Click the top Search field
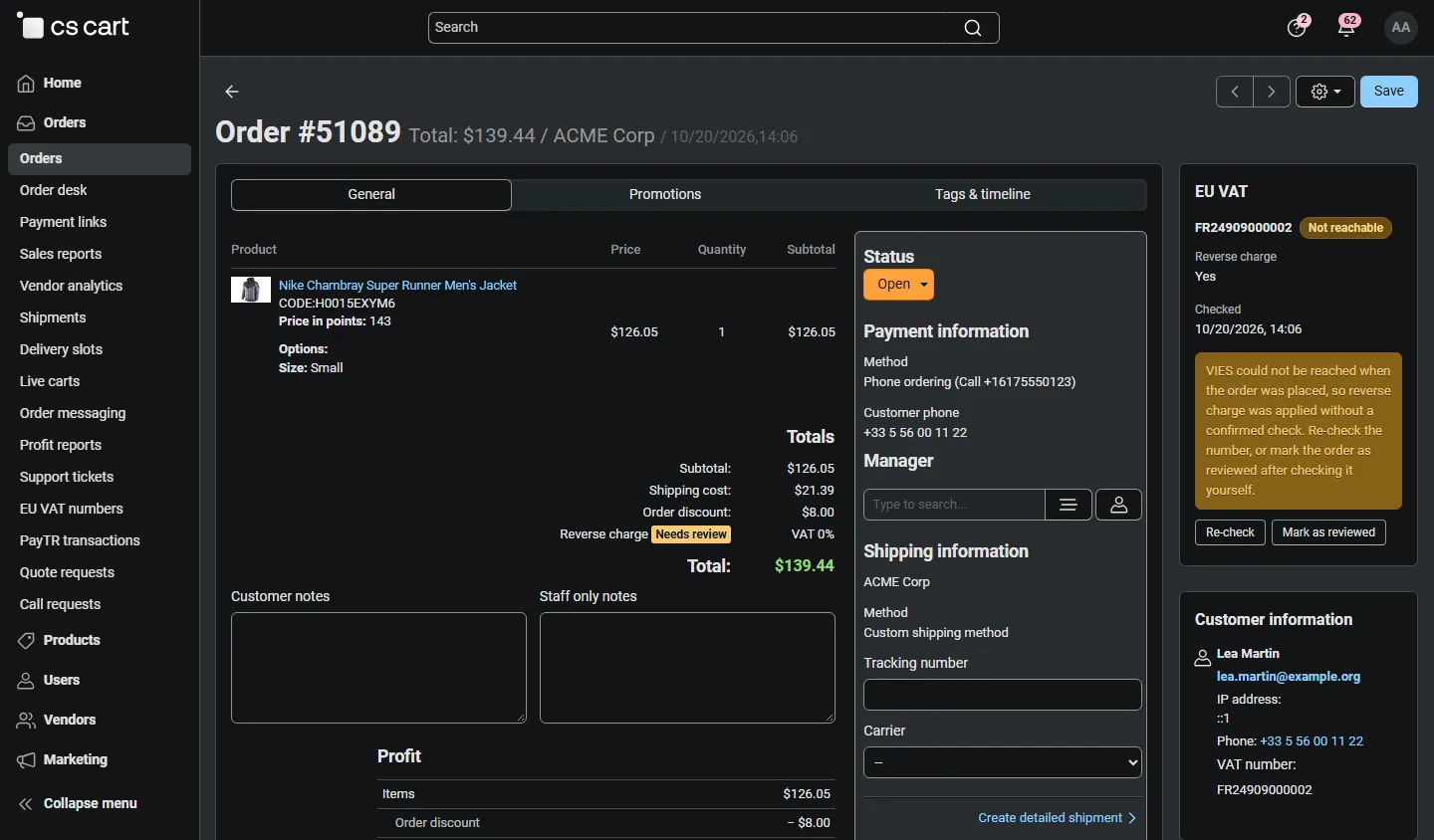This screenshot has width=1434, height=840. coord(714,28)
